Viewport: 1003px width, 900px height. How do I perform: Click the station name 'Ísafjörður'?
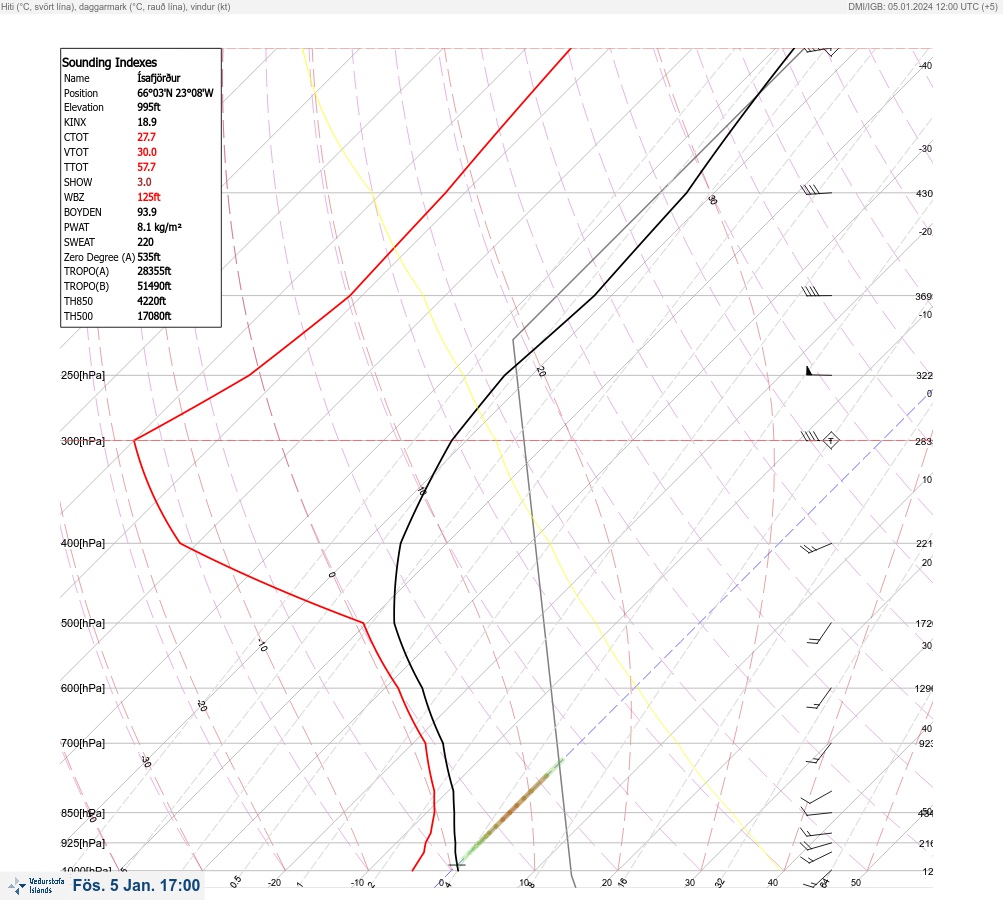[x=159, y=78]
